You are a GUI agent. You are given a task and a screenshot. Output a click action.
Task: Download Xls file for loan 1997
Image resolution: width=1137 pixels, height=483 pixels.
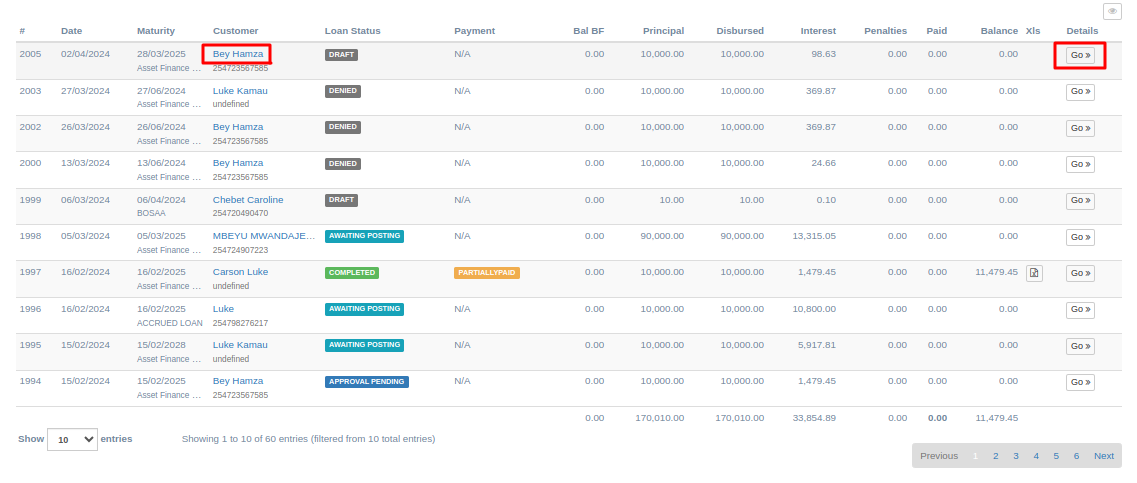coord(1034,273)
